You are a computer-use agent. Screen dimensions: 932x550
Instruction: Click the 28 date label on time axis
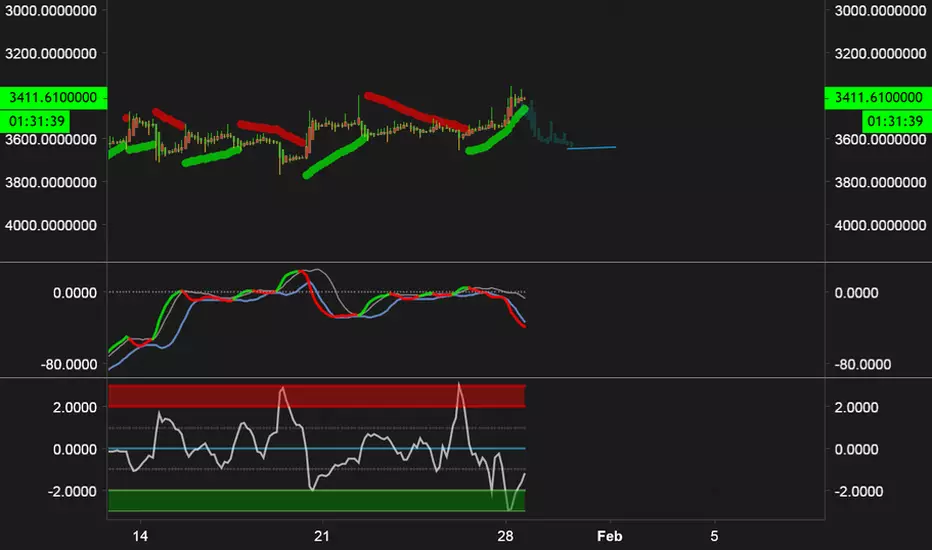tap(505, 536)
